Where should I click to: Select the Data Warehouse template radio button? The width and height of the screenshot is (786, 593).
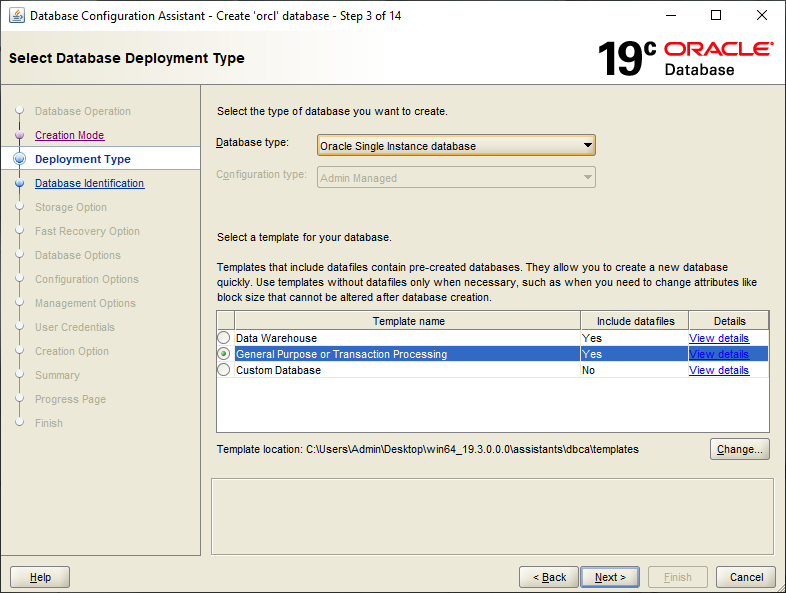coord(224,339)
